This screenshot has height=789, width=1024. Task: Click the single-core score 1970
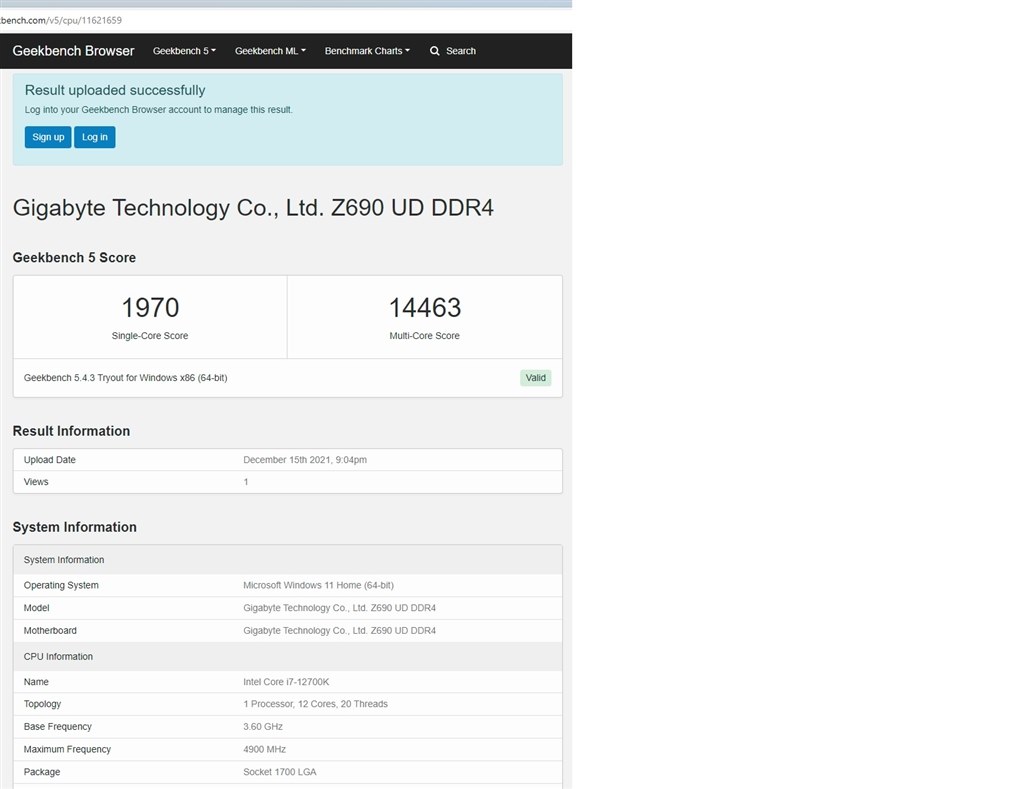[x=150, y=308]
